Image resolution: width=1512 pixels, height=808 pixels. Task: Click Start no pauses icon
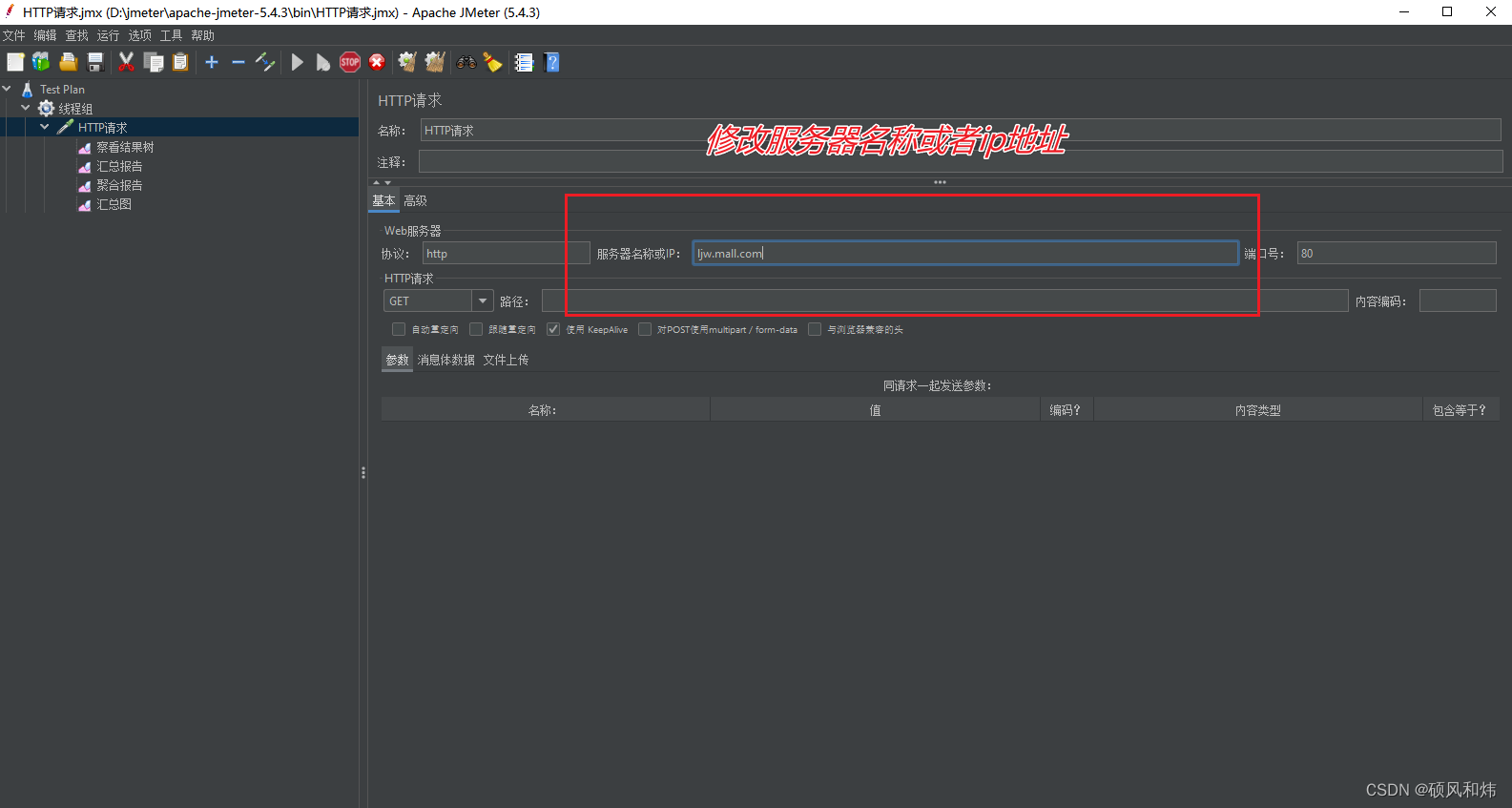(323, 62)
